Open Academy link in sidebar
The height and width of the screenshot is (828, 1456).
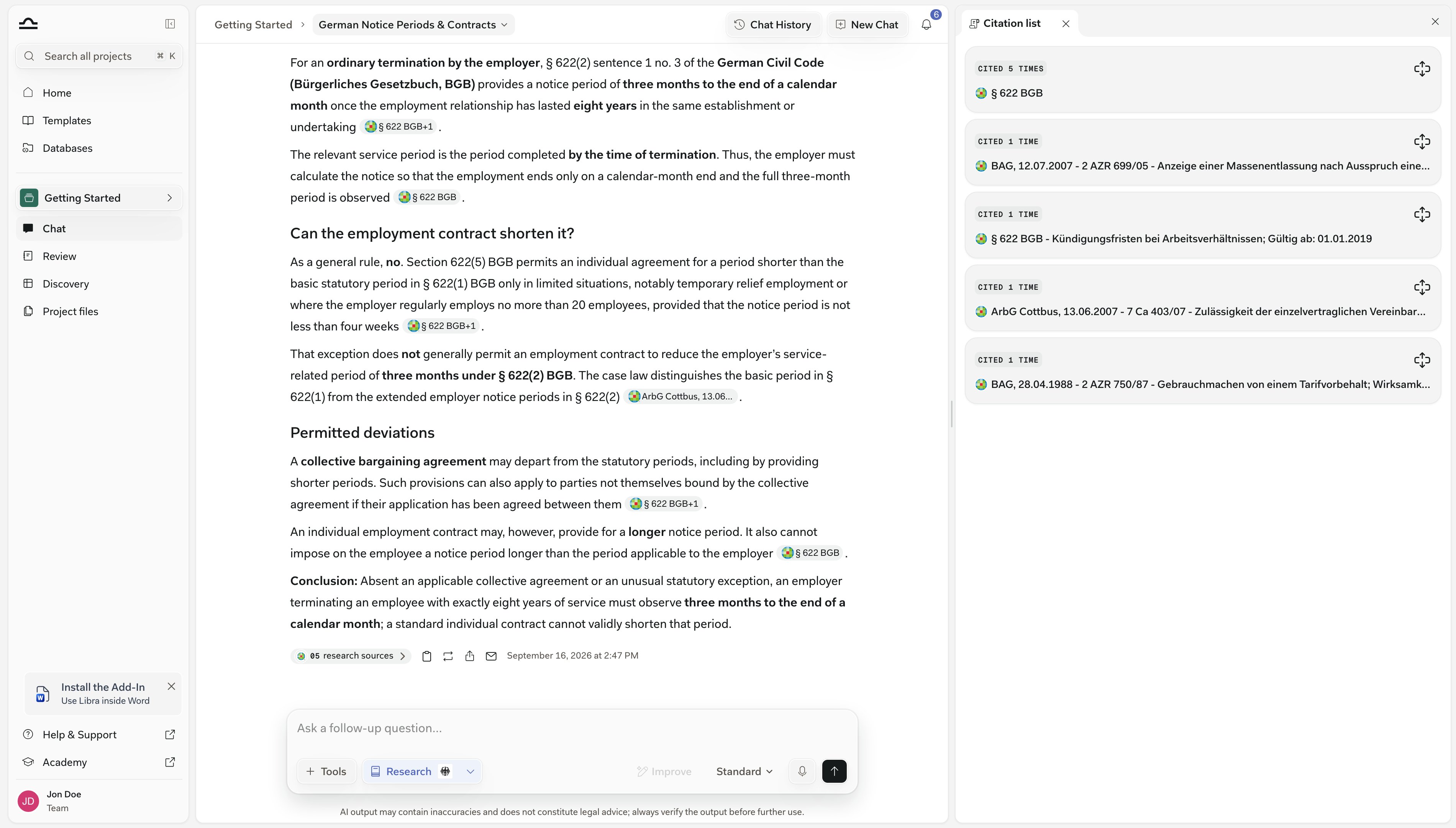coord(99,762)
